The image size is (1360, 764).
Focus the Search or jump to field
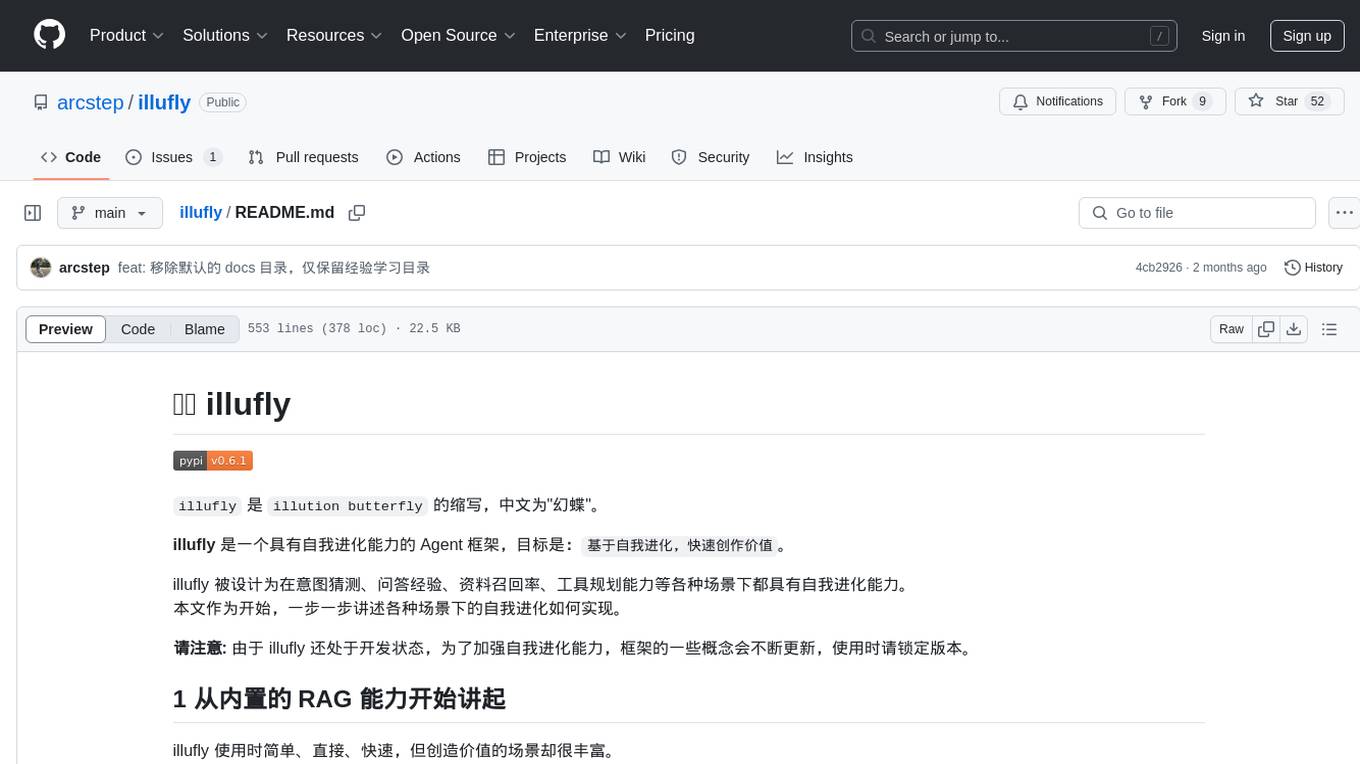(1012, 36)
